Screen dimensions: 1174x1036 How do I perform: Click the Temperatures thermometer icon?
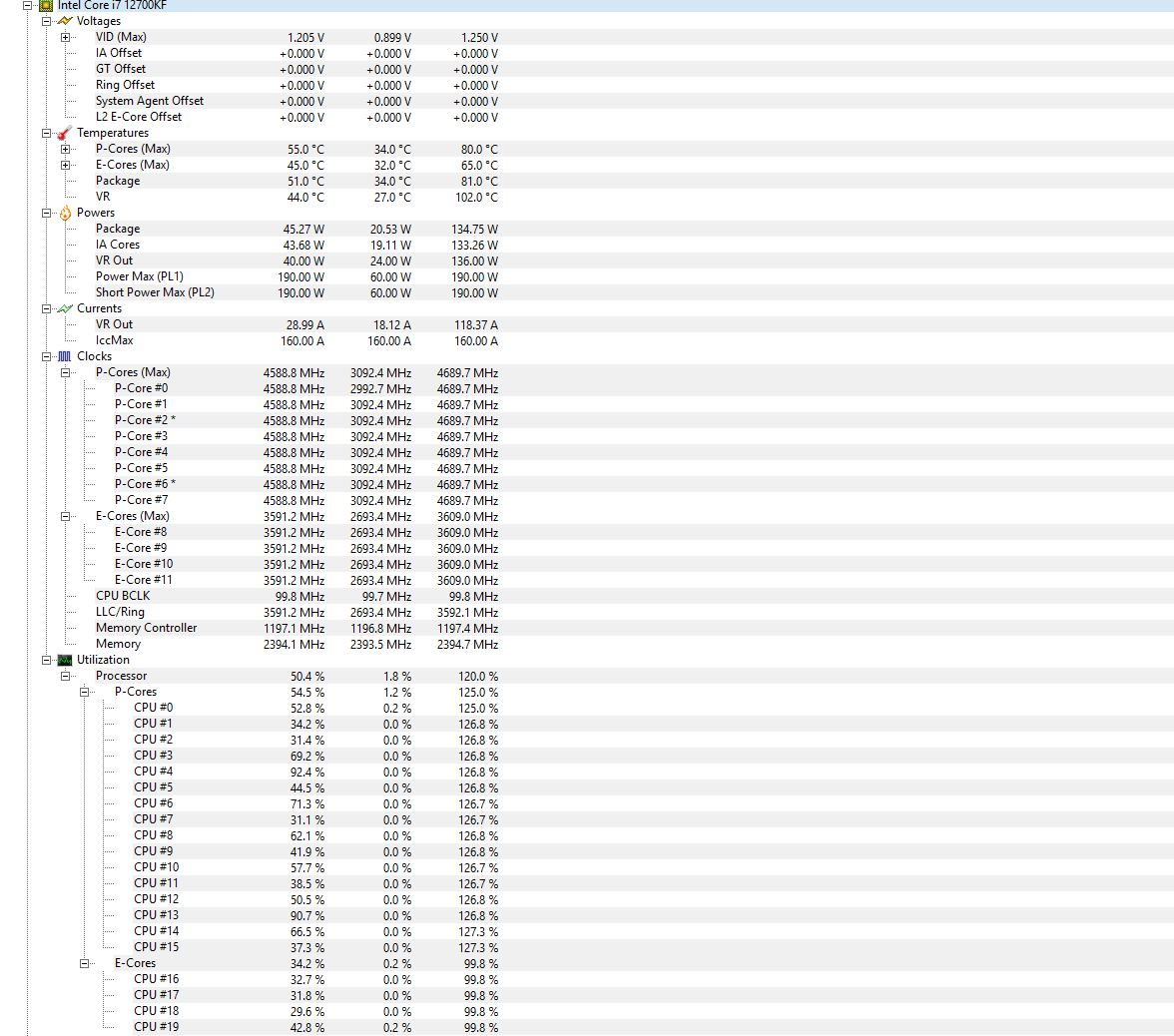click(x=65, y=133)
